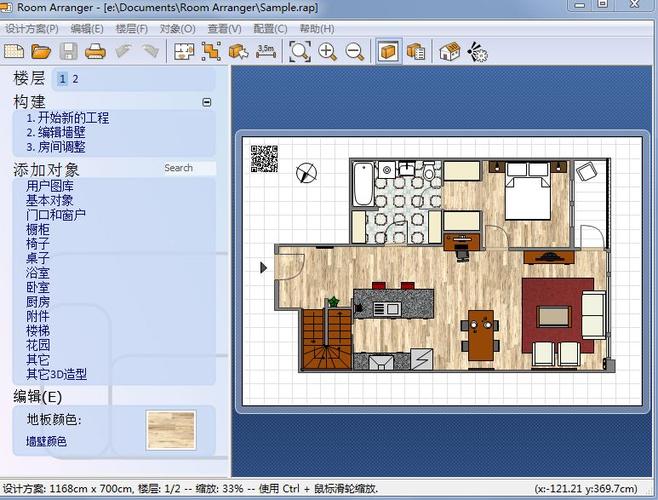Click the Print toolbar icon

point(95,52)
